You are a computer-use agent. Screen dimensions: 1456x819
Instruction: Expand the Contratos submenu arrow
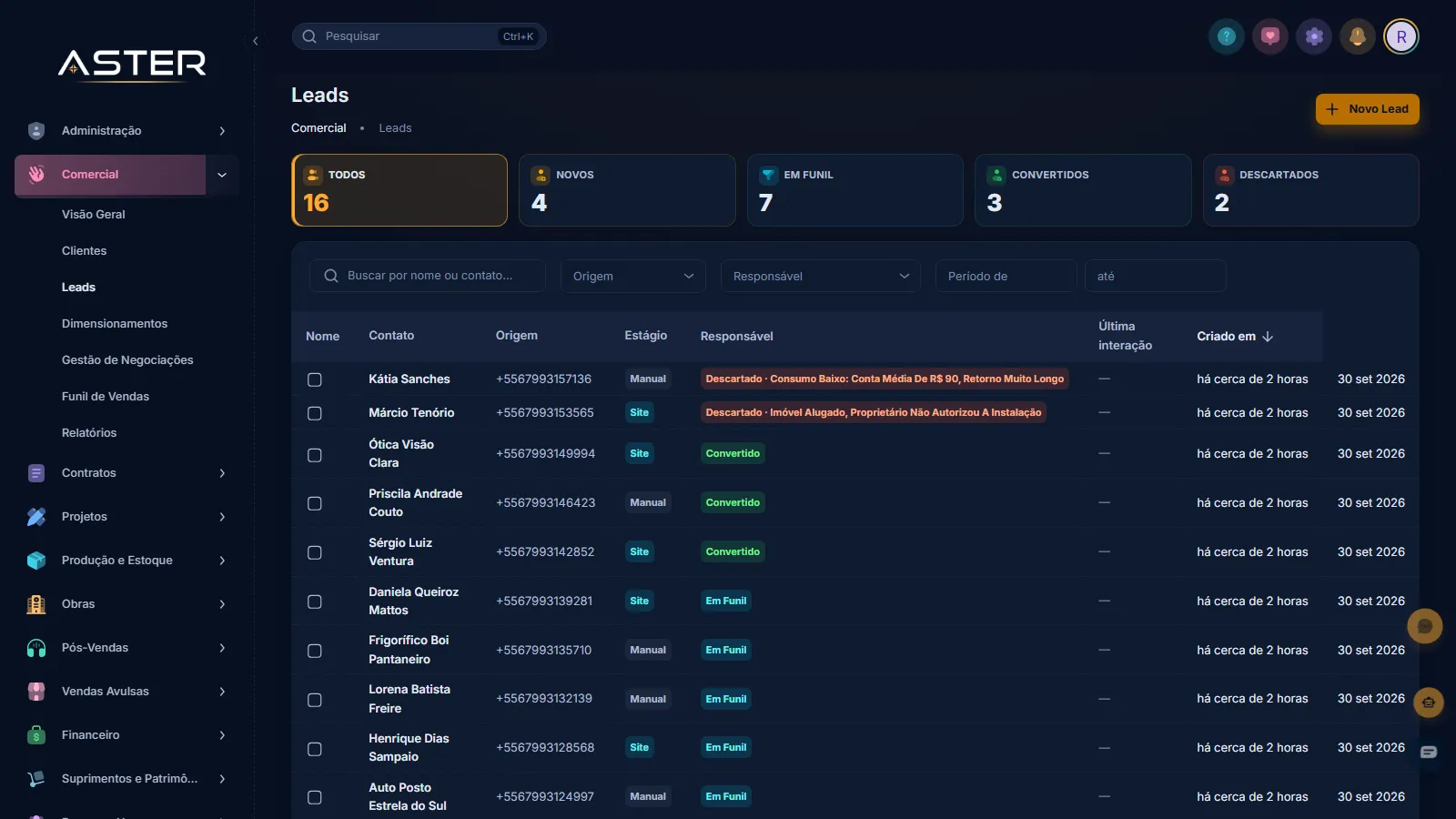pyautogui.click(x=222, y=473)
